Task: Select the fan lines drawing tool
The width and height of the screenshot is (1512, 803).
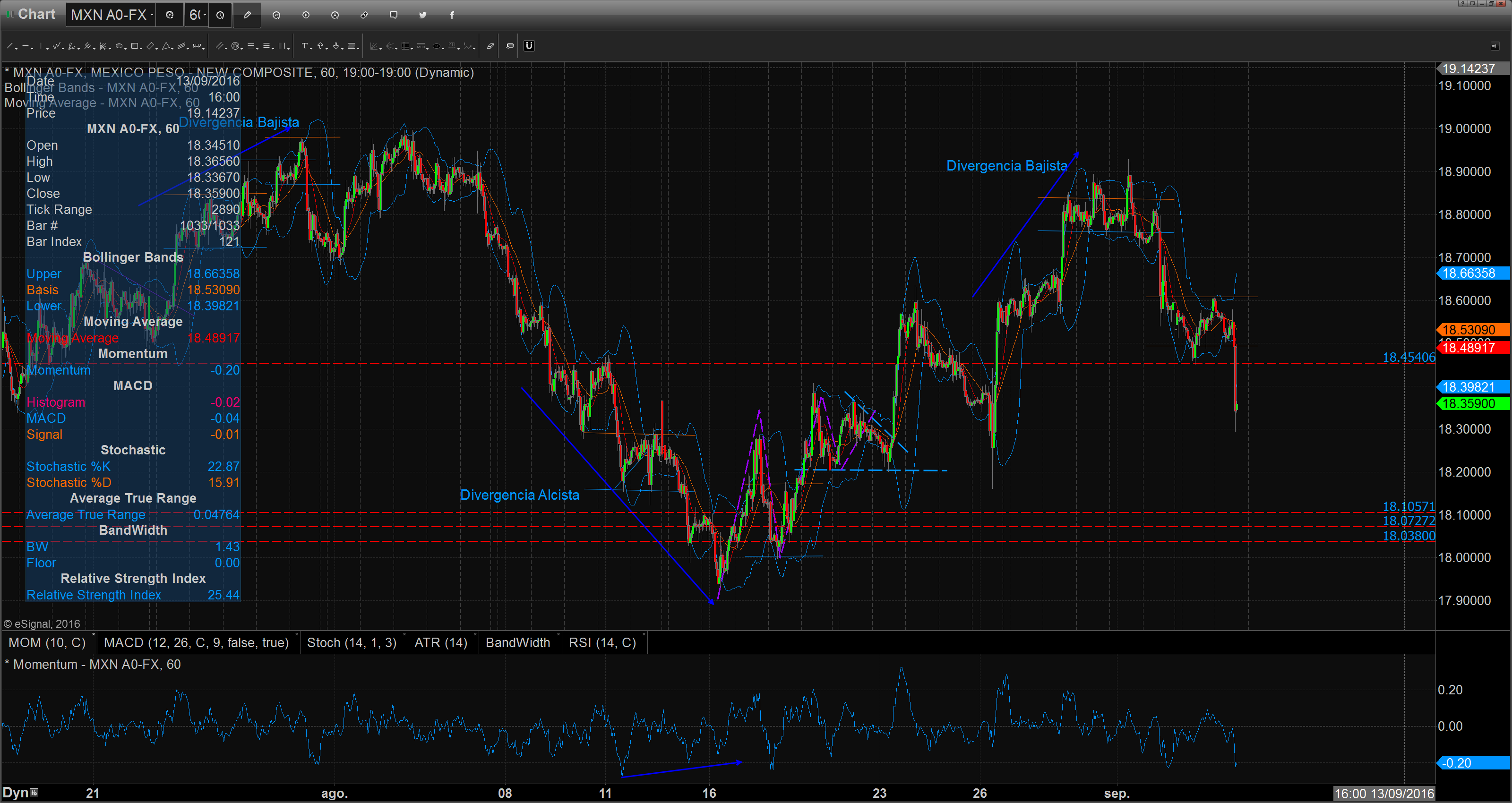Action: (x=72, y=46)
